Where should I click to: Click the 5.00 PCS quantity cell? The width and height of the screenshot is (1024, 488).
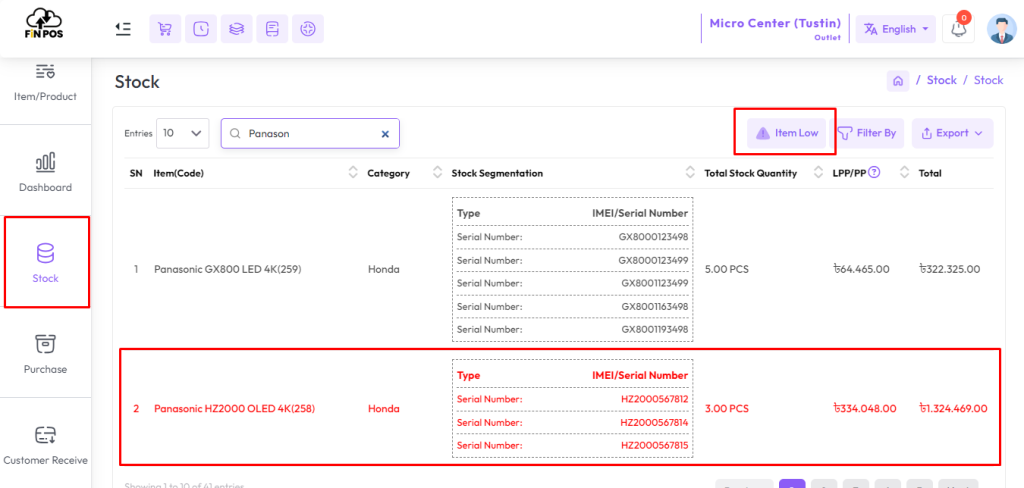(727, 269)
